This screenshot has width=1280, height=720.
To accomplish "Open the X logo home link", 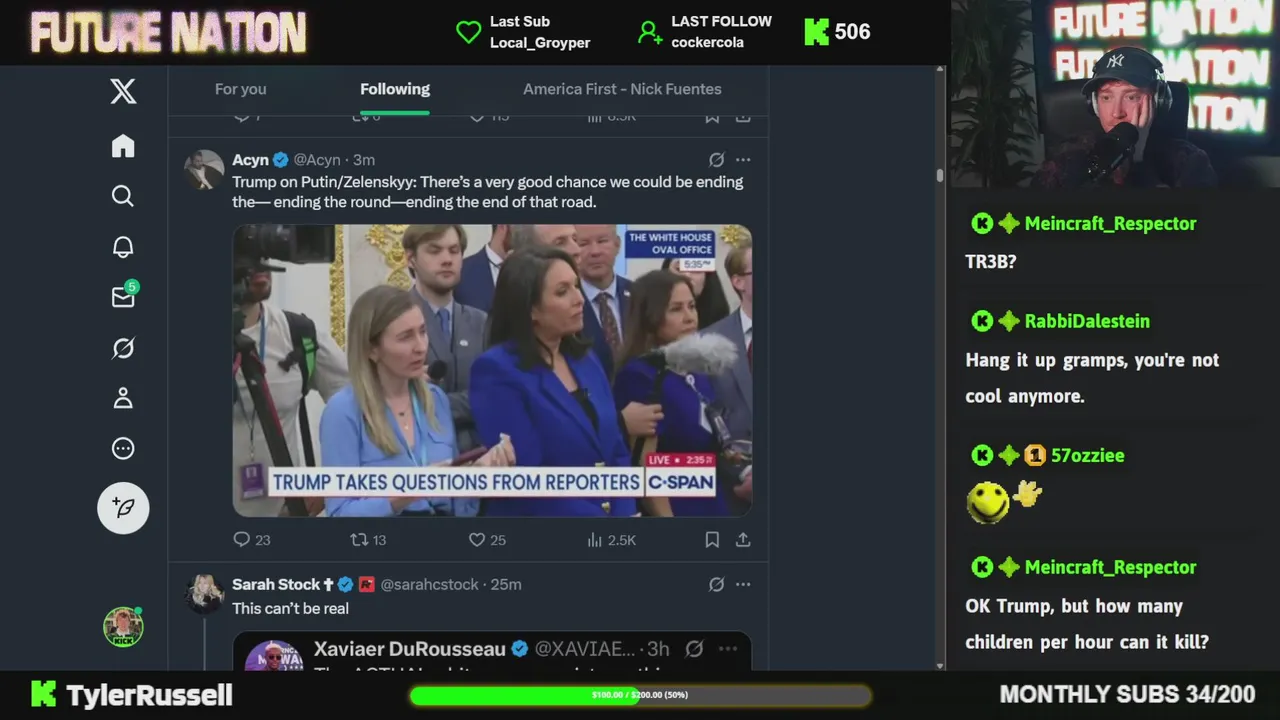I will point(123,92).
